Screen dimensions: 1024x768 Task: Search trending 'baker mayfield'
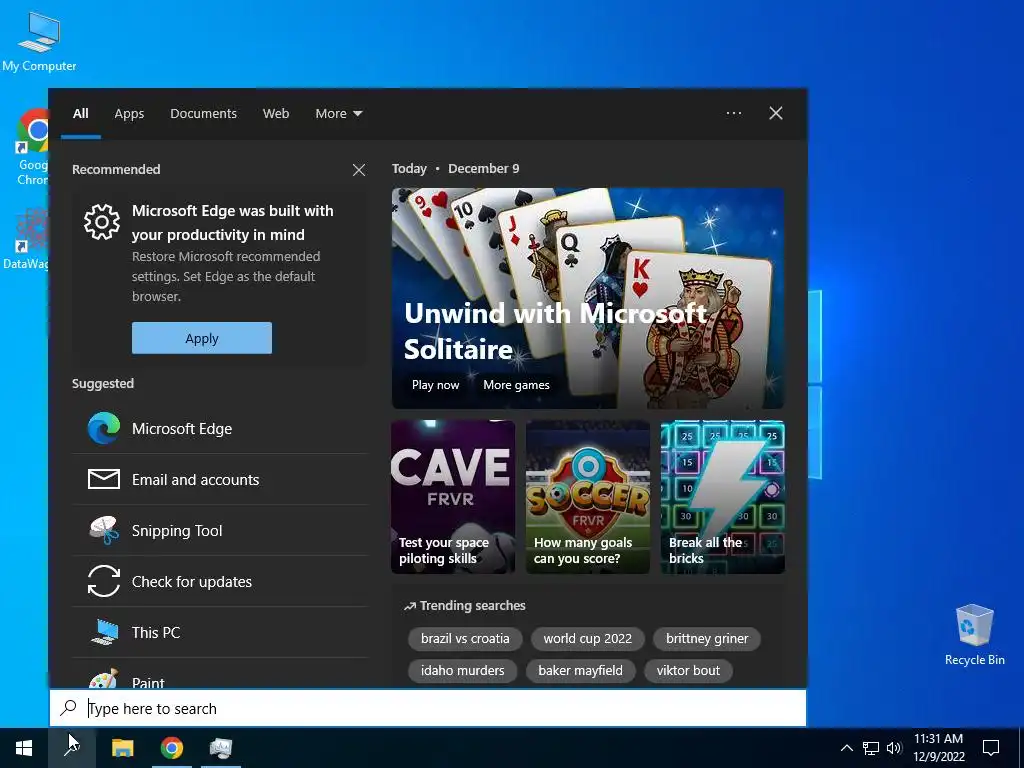(581, 670)
